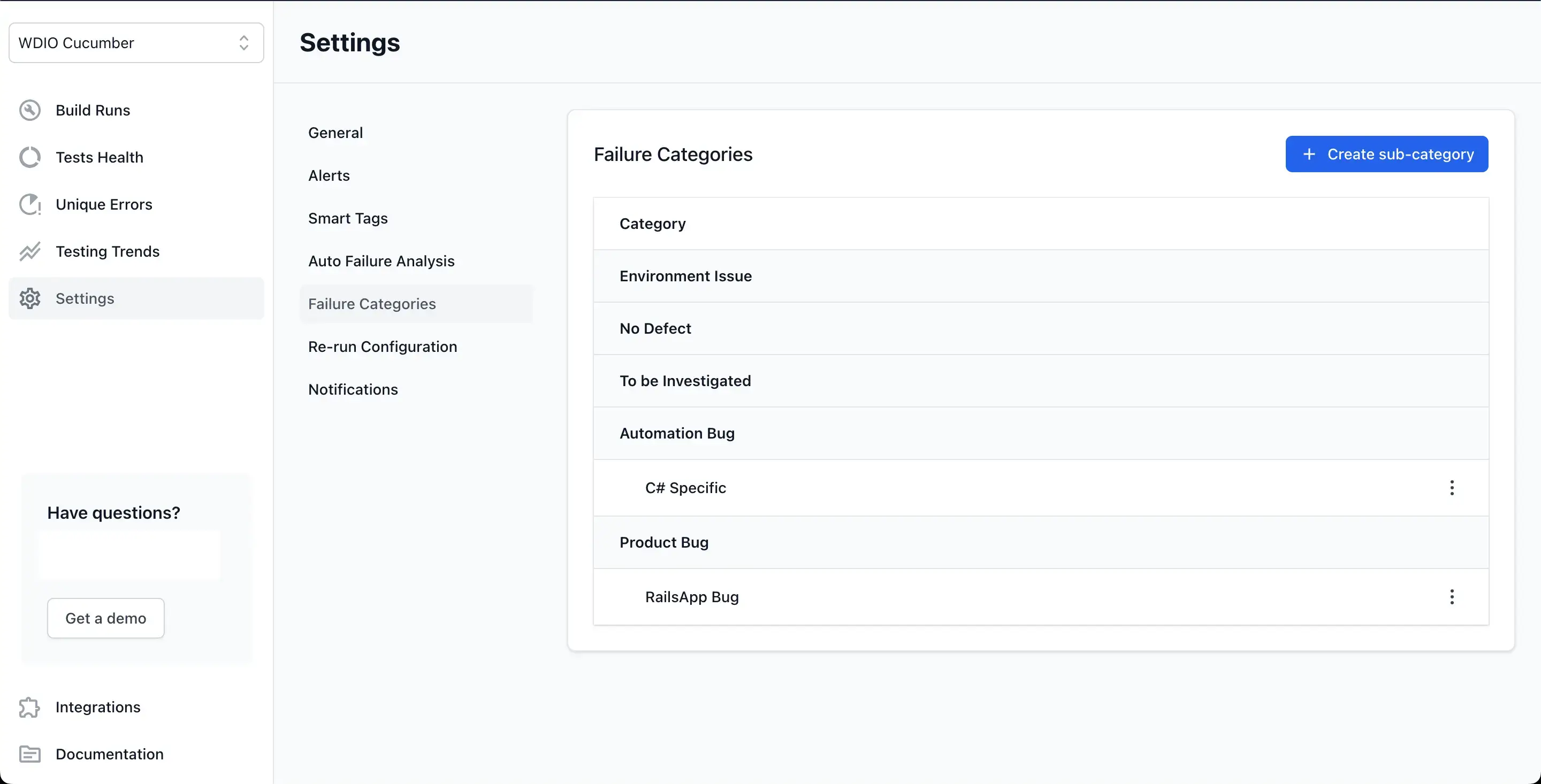1541x784 pixels.
Task: Select the Automation Bug category row
Action: [677, 434]
